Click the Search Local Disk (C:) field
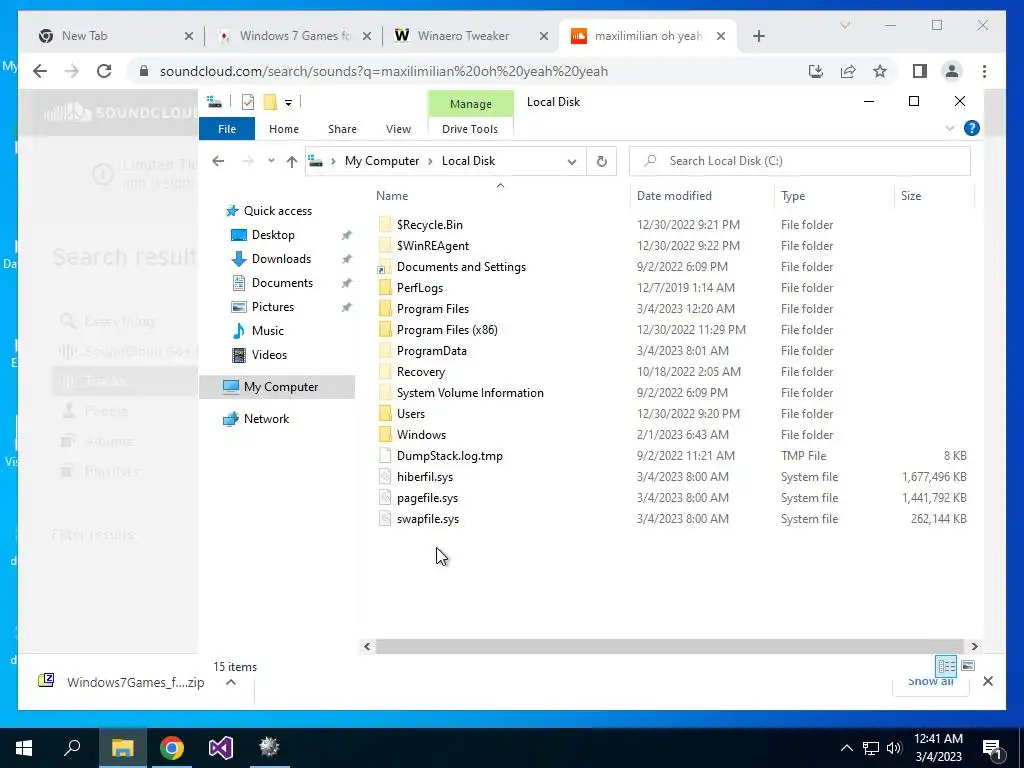1024x768 pixels. [799, 161]
